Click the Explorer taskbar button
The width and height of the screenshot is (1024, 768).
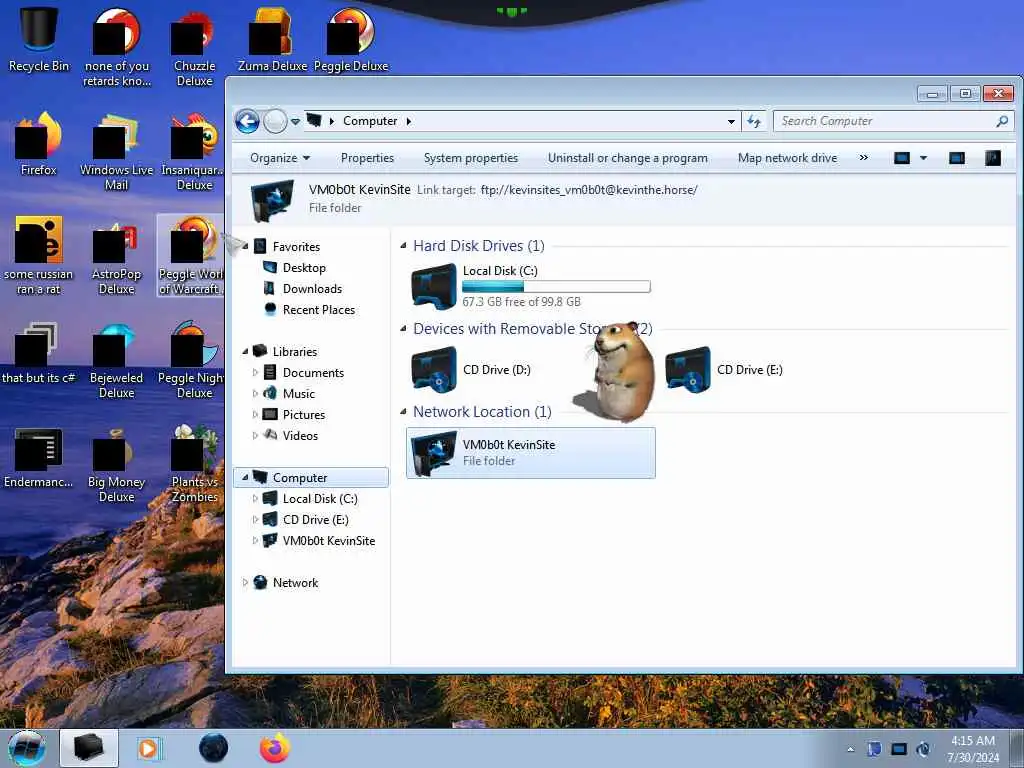89,748
